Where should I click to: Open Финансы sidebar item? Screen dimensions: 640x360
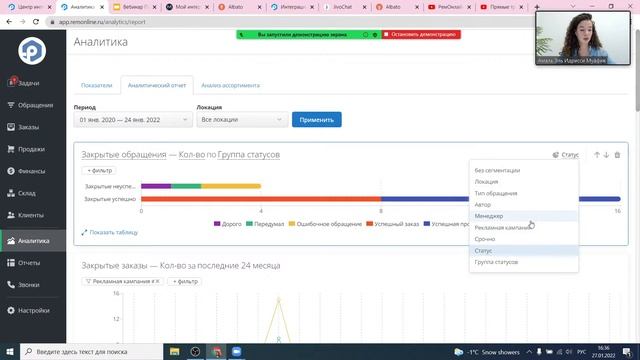[26, 171]
